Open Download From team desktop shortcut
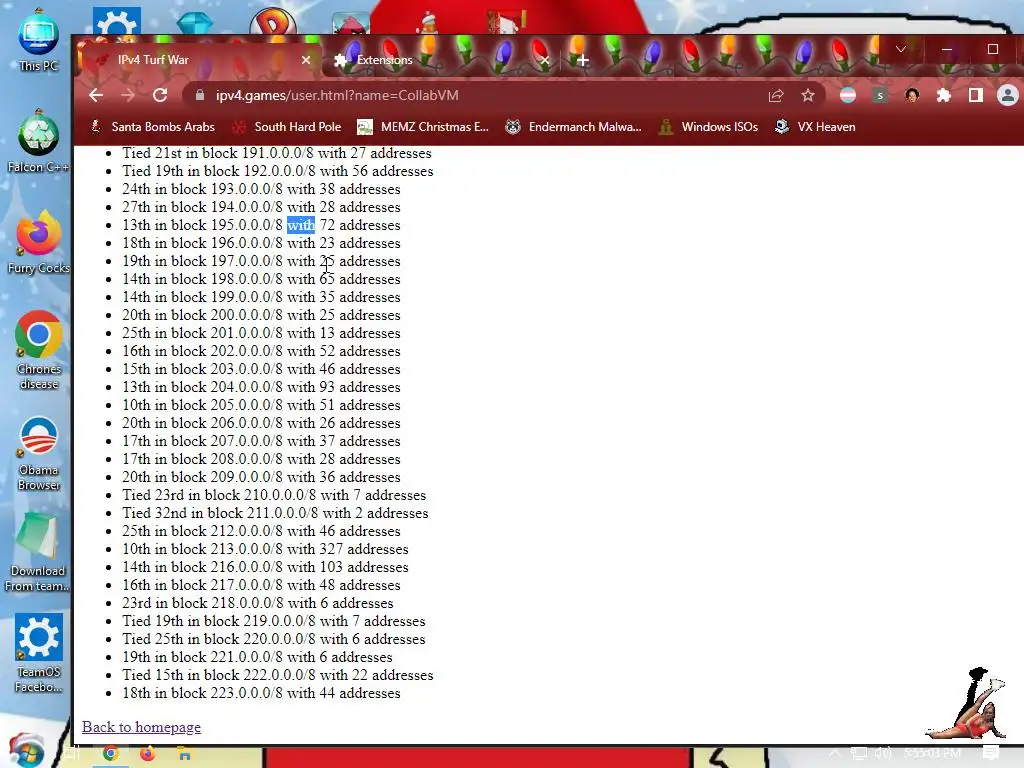Viewport: 1024px width, 768px height. pos(37,553)
